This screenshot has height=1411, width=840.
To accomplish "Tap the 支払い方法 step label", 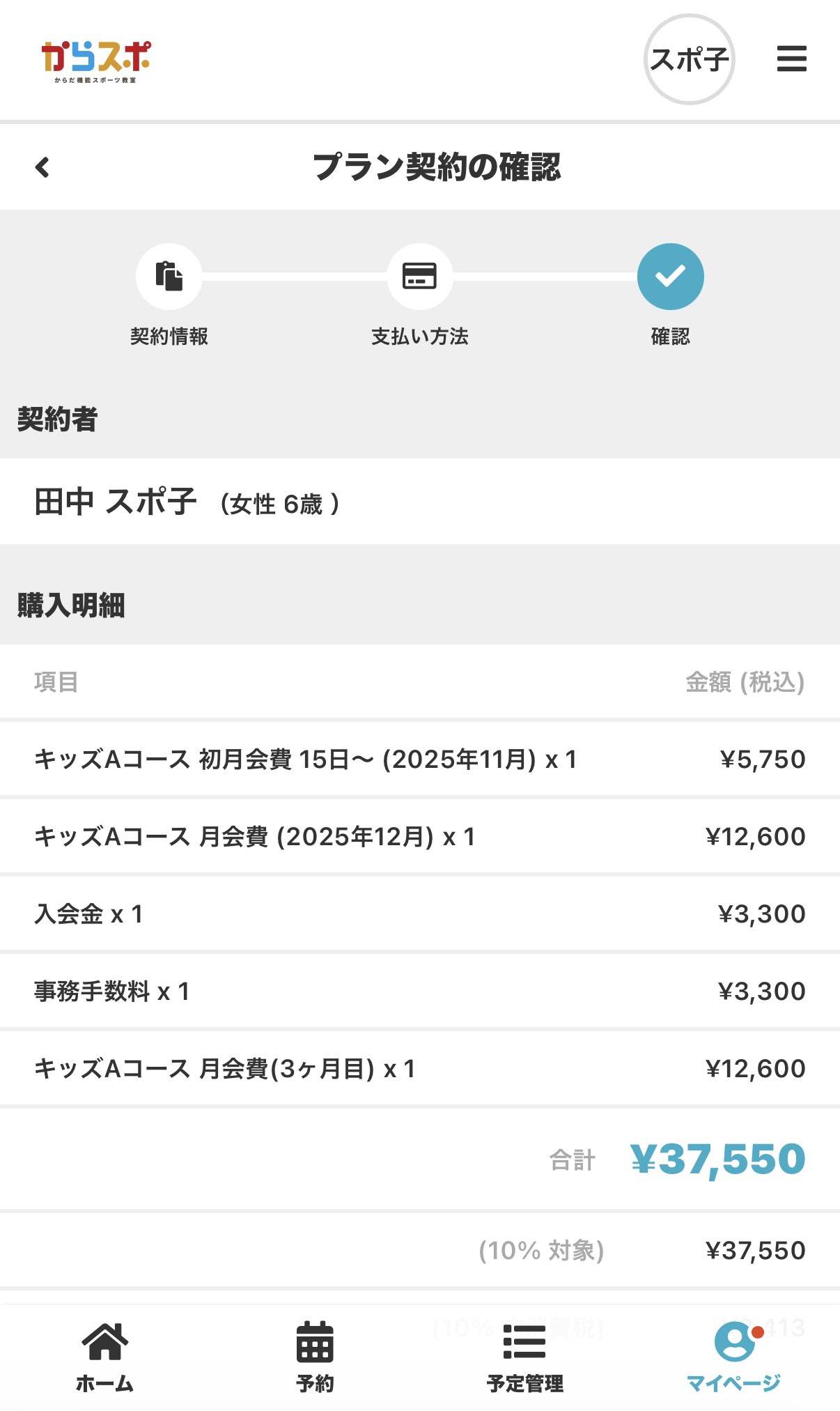I will click(x=420, y=337).
